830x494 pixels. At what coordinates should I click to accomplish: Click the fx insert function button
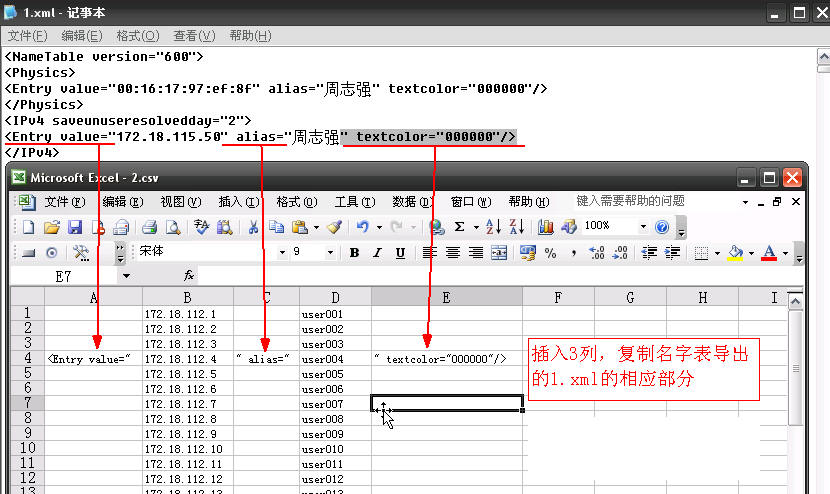pyautogui.click(x=189, y=275)
